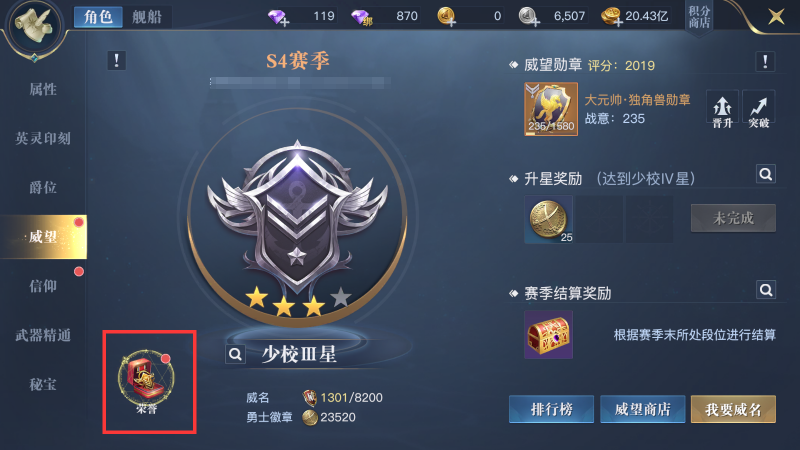
Task: Switch to the 舰船 tab
Action: tap(147, 17)
